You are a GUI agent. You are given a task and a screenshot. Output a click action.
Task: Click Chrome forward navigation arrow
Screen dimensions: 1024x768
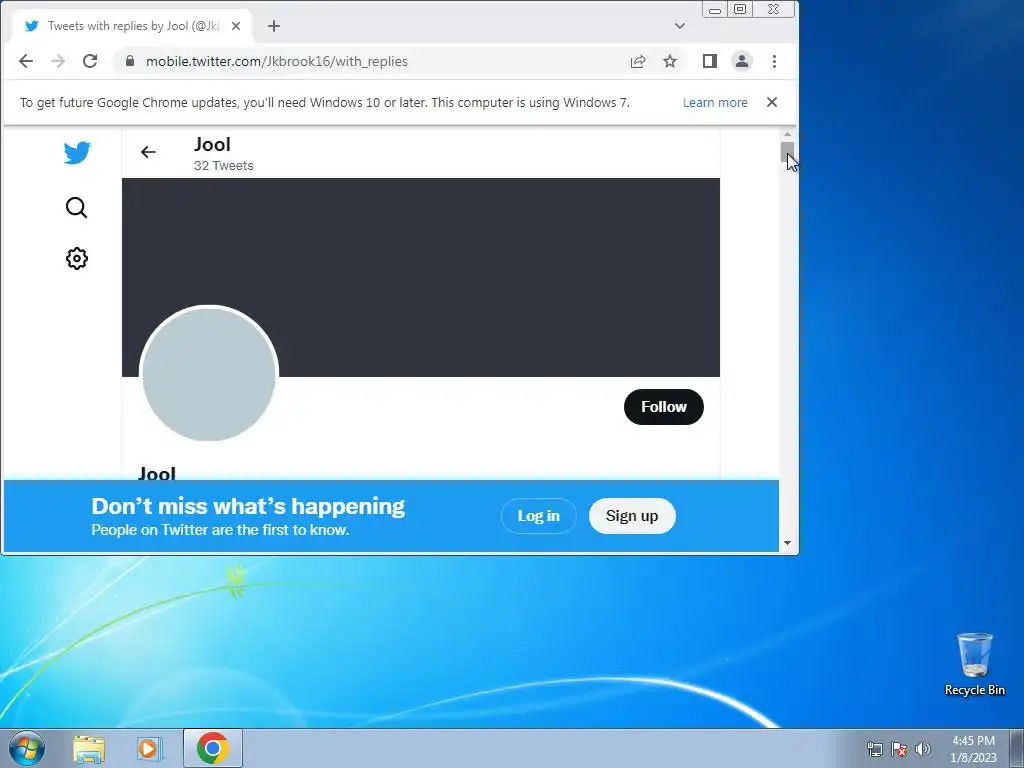click(x=58, y=61)
